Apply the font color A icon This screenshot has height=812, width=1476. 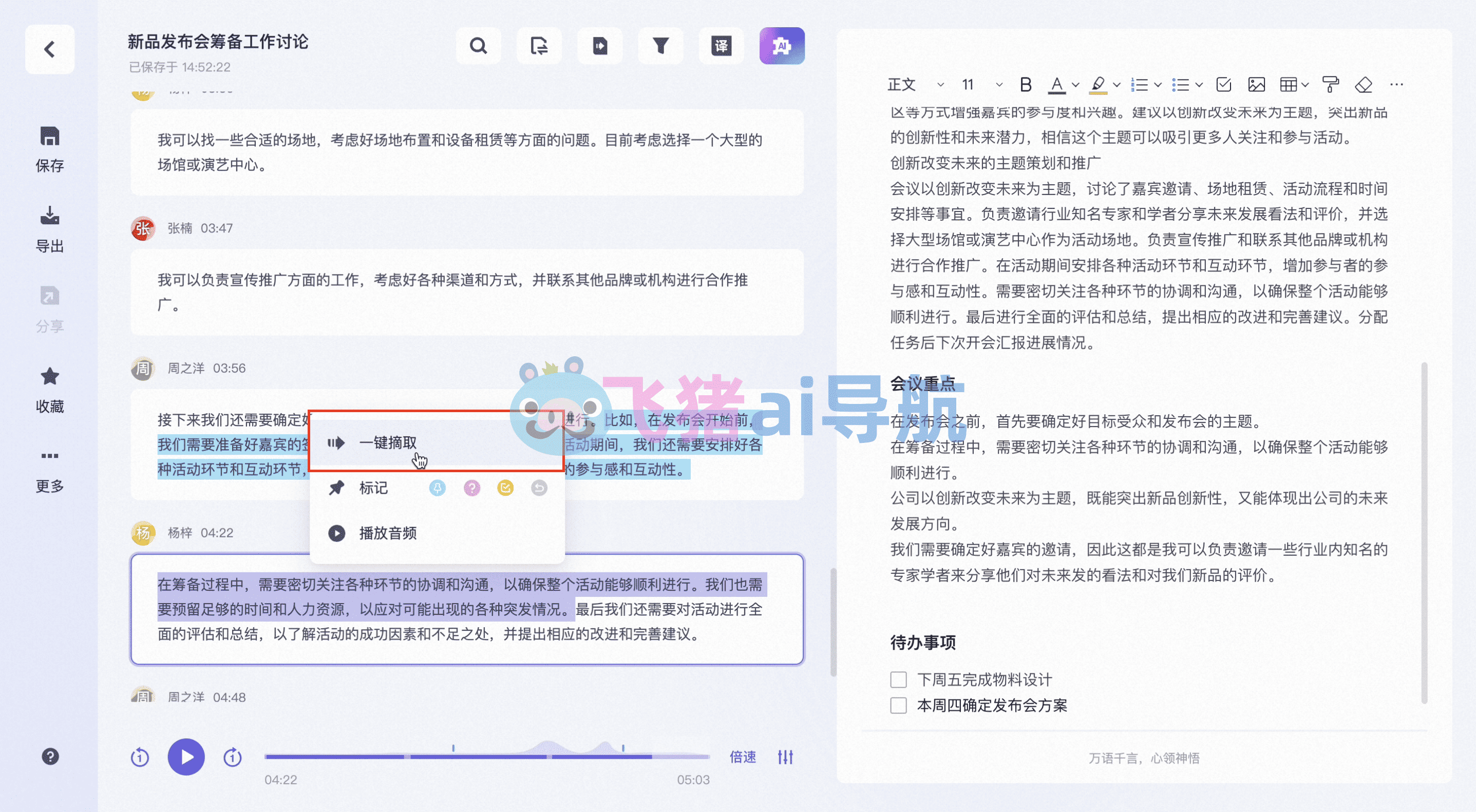click(x=1056, y=85)
